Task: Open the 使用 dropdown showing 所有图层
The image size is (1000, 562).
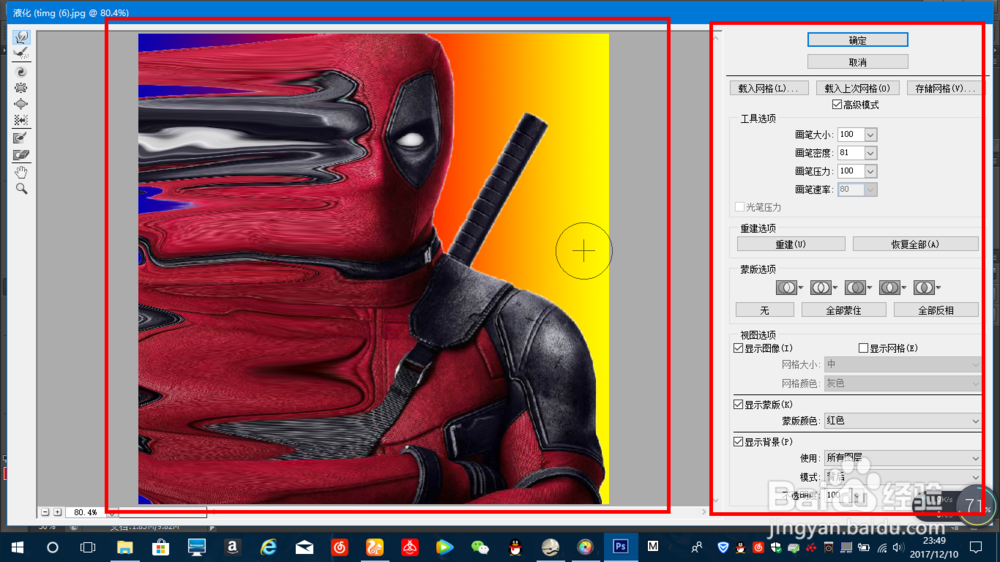Action: click(x=902, y=458)
